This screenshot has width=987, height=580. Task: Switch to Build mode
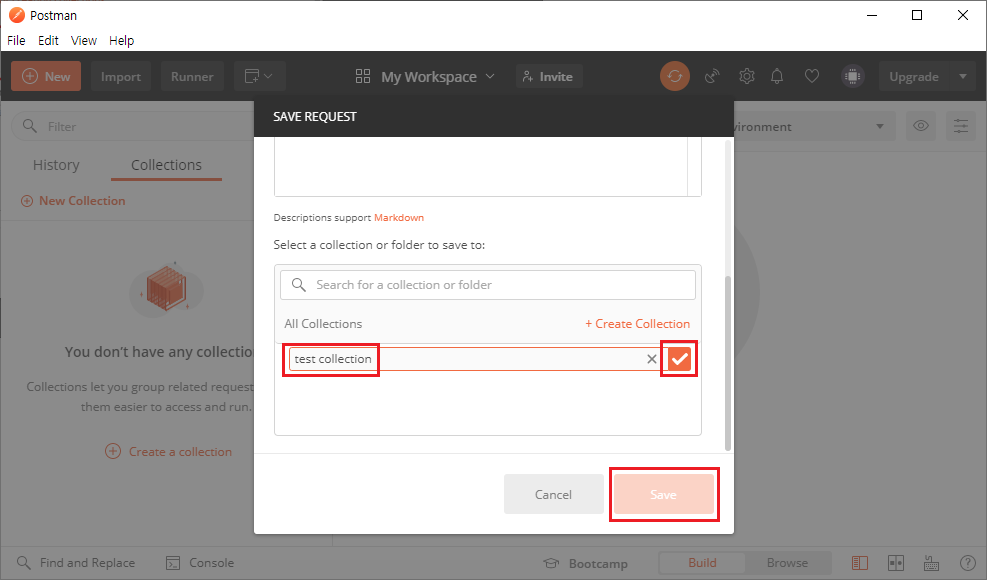point(702,562)
